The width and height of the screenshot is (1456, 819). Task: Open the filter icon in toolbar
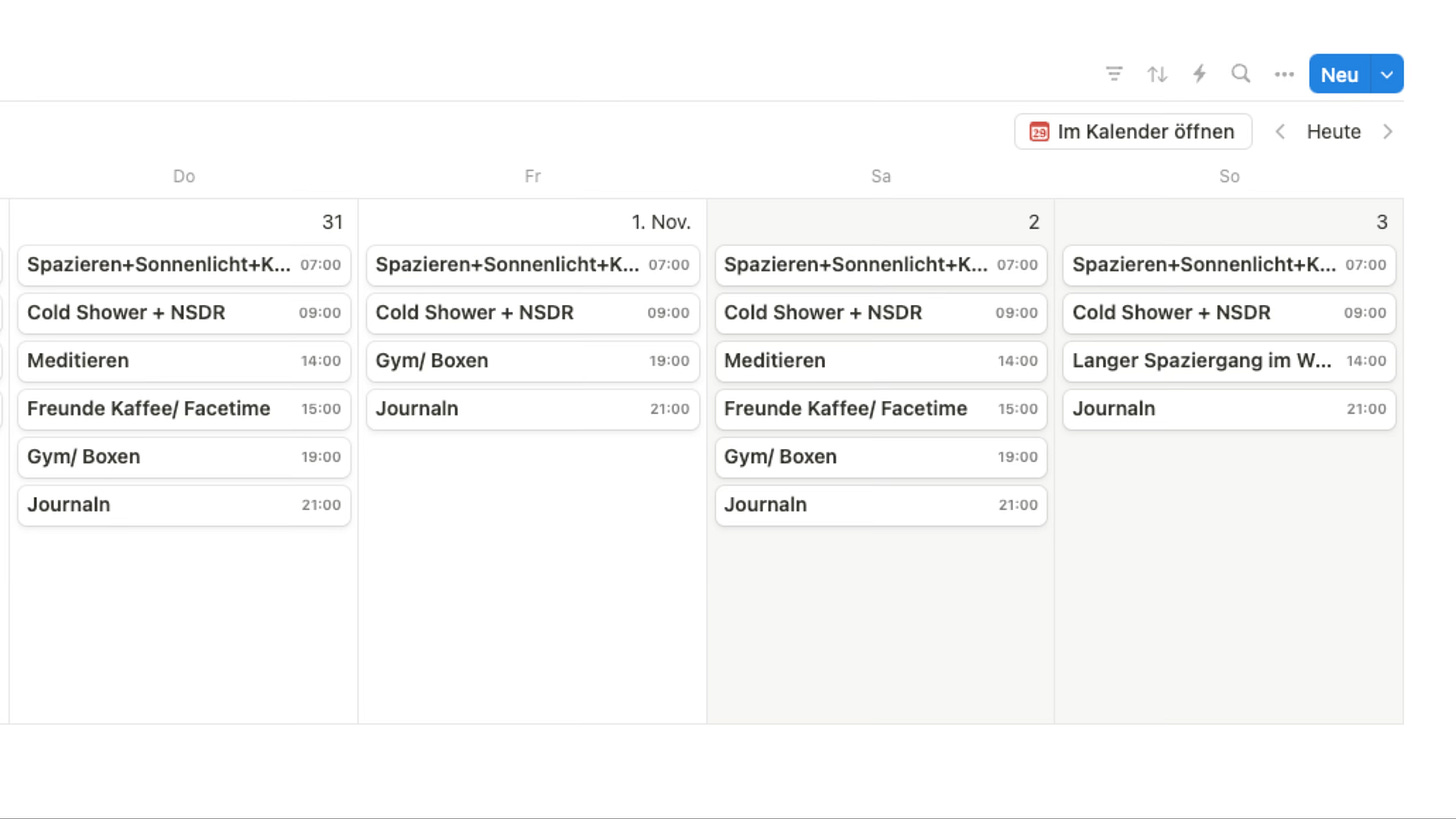(x=1114, y=74)
